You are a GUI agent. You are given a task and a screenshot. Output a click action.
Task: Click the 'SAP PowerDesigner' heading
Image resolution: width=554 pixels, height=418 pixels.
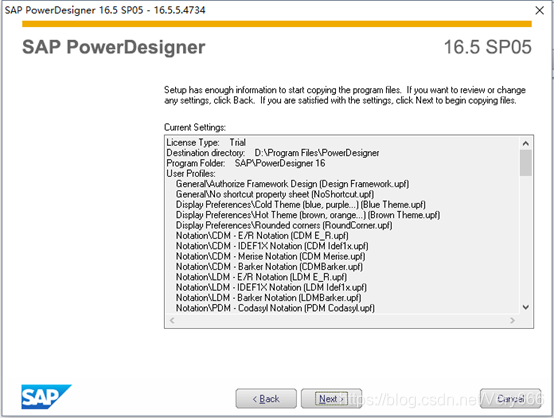tap(114, 47)
